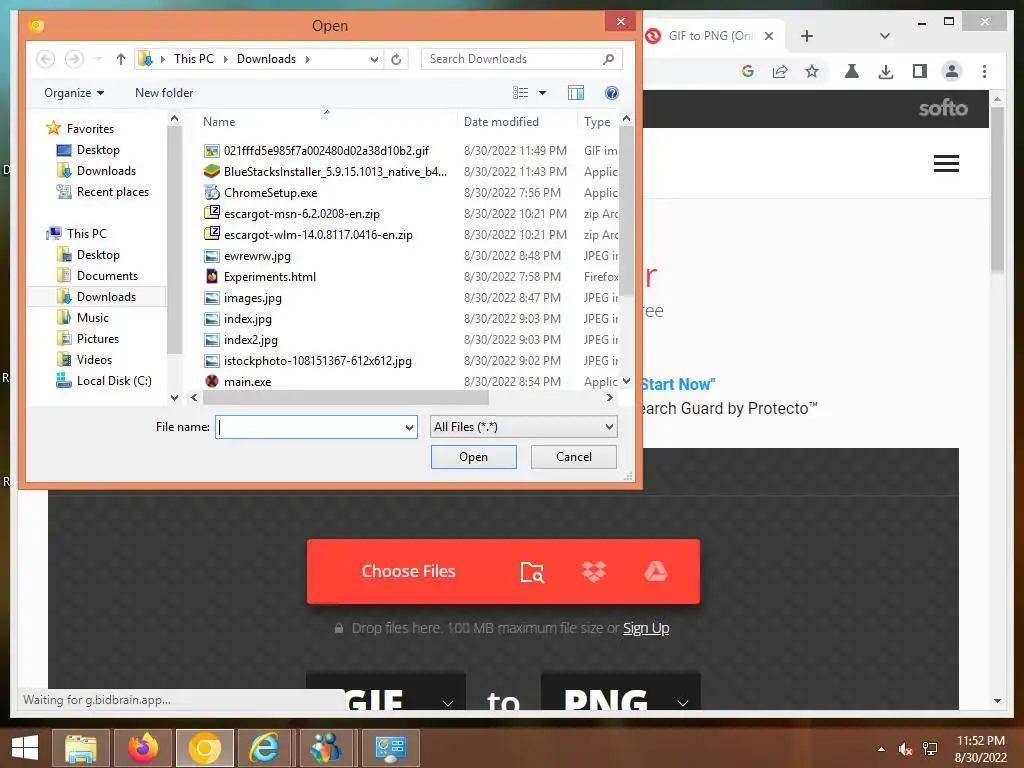
Task: Select Pictures folder in sidebar
Action: click(97, 339)
